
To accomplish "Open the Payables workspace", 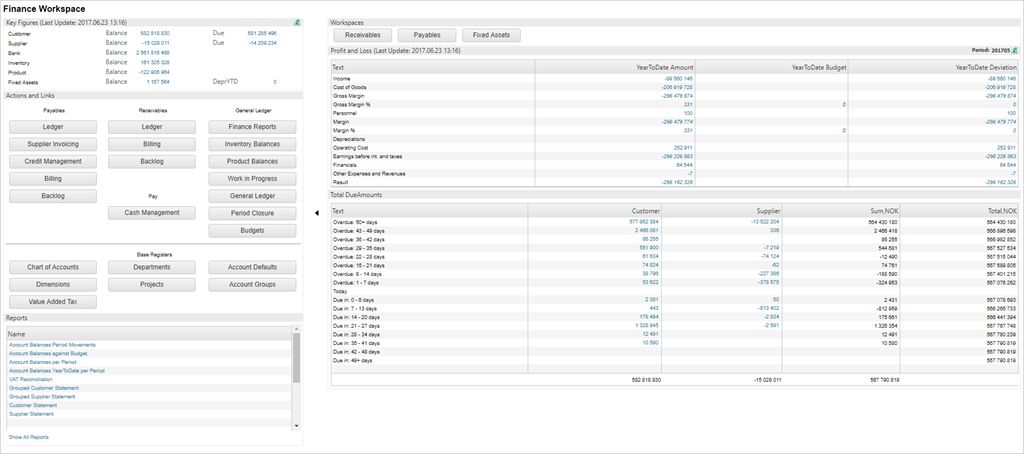I will pos(427,35).
